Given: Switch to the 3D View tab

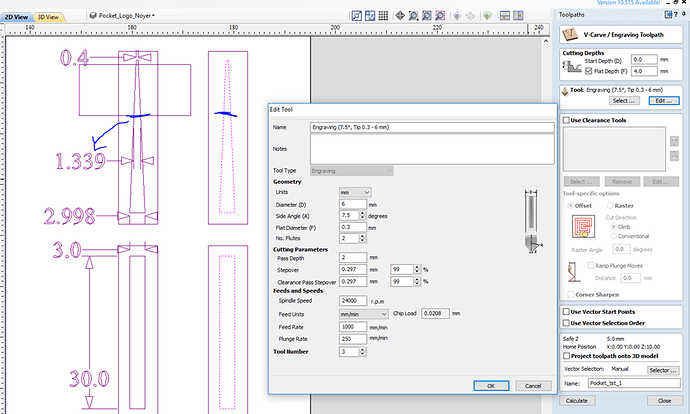Looking at the screenshot, I should tap(48, 17).
